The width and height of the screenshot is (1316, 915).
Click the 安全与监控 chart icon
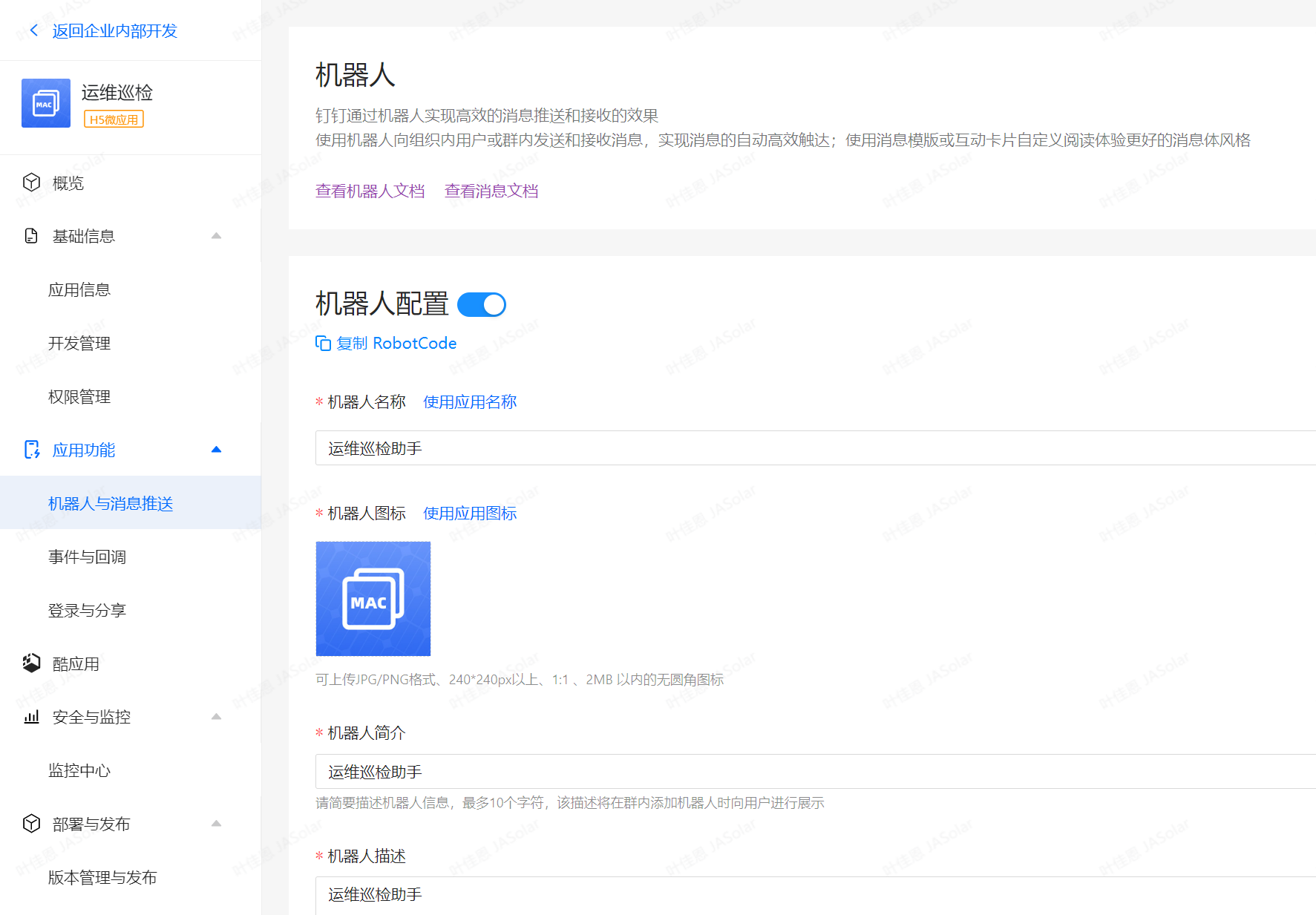pos(31,717)
